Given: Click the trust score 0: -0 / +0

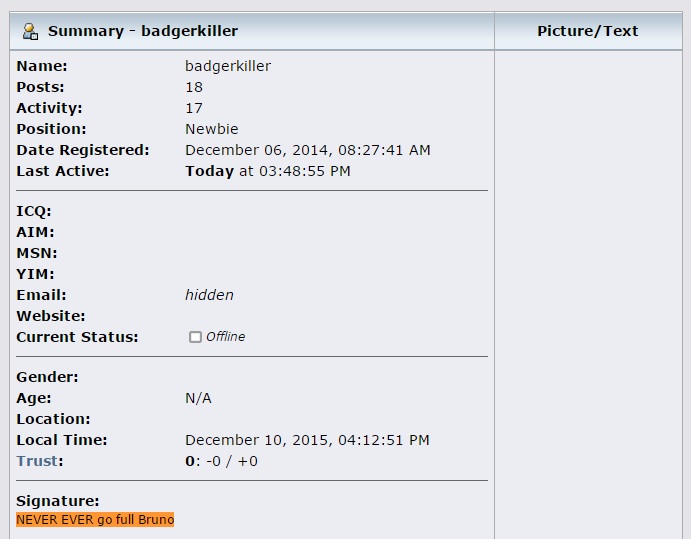Looking at the screenshot, I should [x=221, y=461].
